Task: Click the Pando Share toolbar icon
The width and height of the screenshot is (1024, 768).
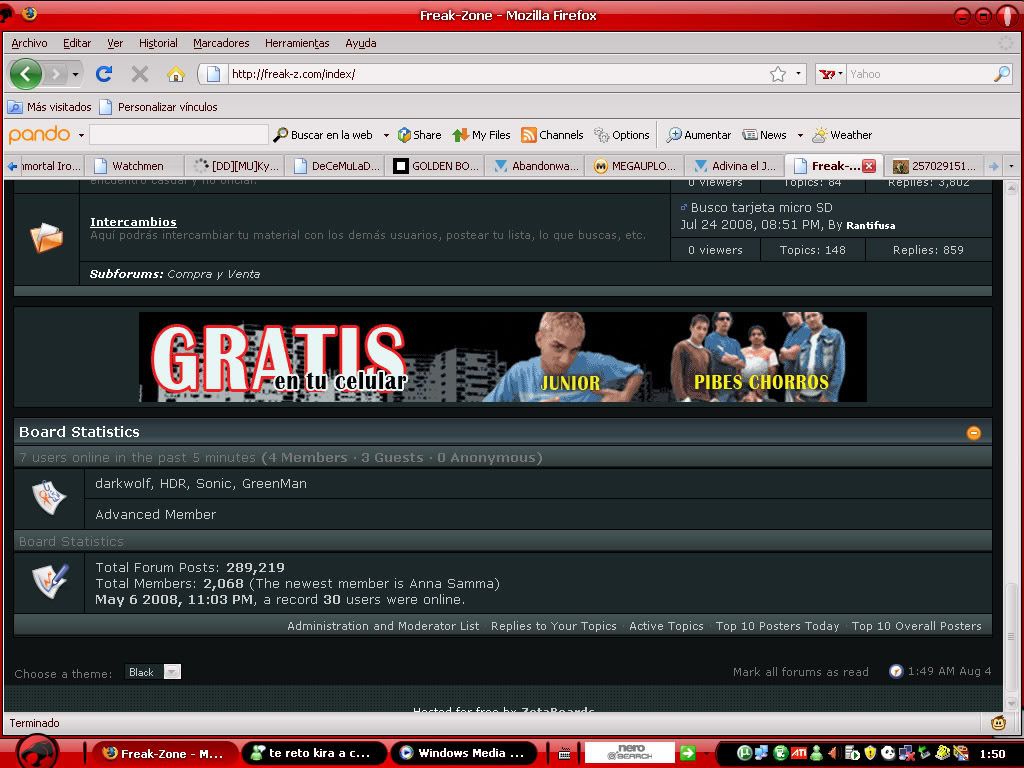Action: [x=419, y=135]
